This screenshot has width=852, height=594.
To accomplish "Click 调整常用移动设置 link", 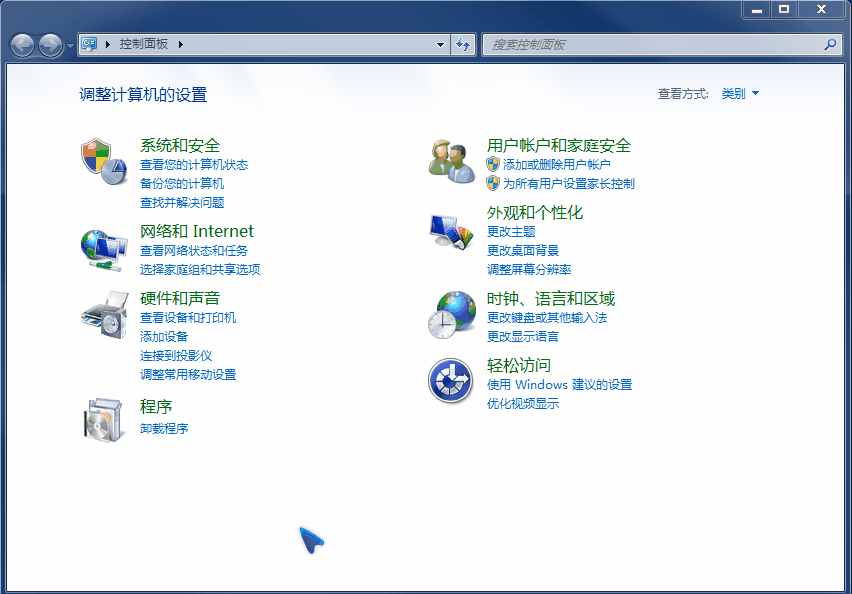I will pyautogui.click(x=188, y=374).
